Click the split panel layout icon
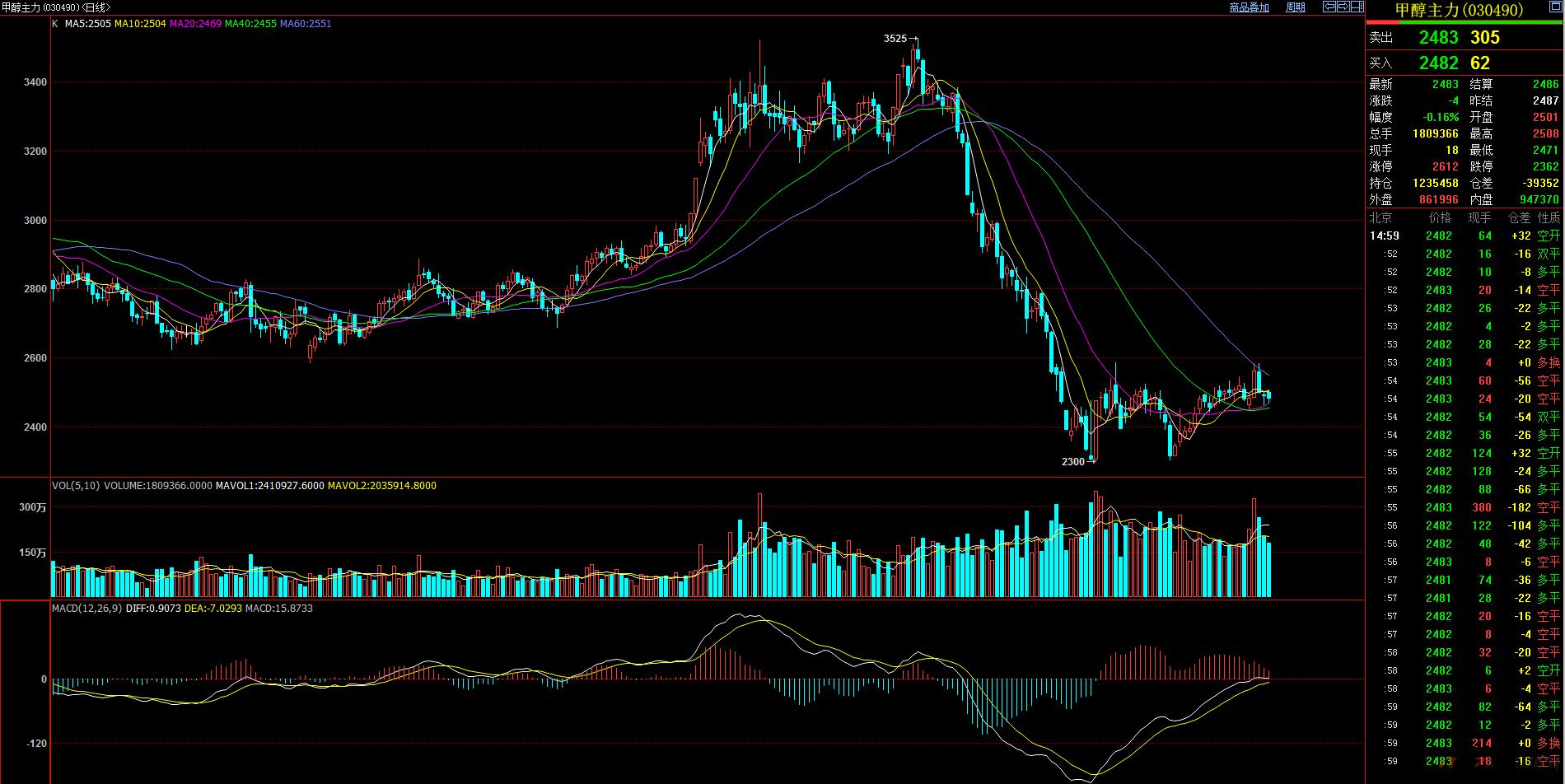Screen dimensions: 1565x784 coord(1357,7)
